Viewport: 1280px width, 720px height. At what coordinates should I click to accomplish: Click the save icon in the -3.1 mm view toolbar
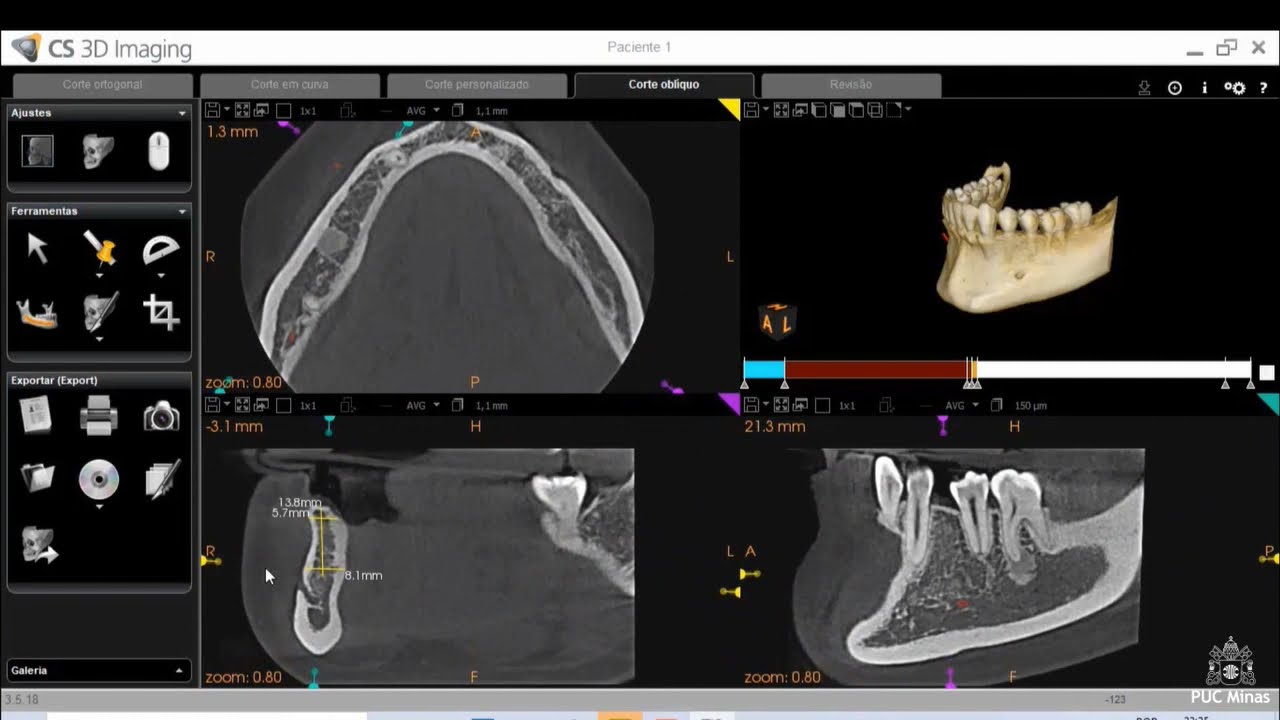[x=212, y=405]
